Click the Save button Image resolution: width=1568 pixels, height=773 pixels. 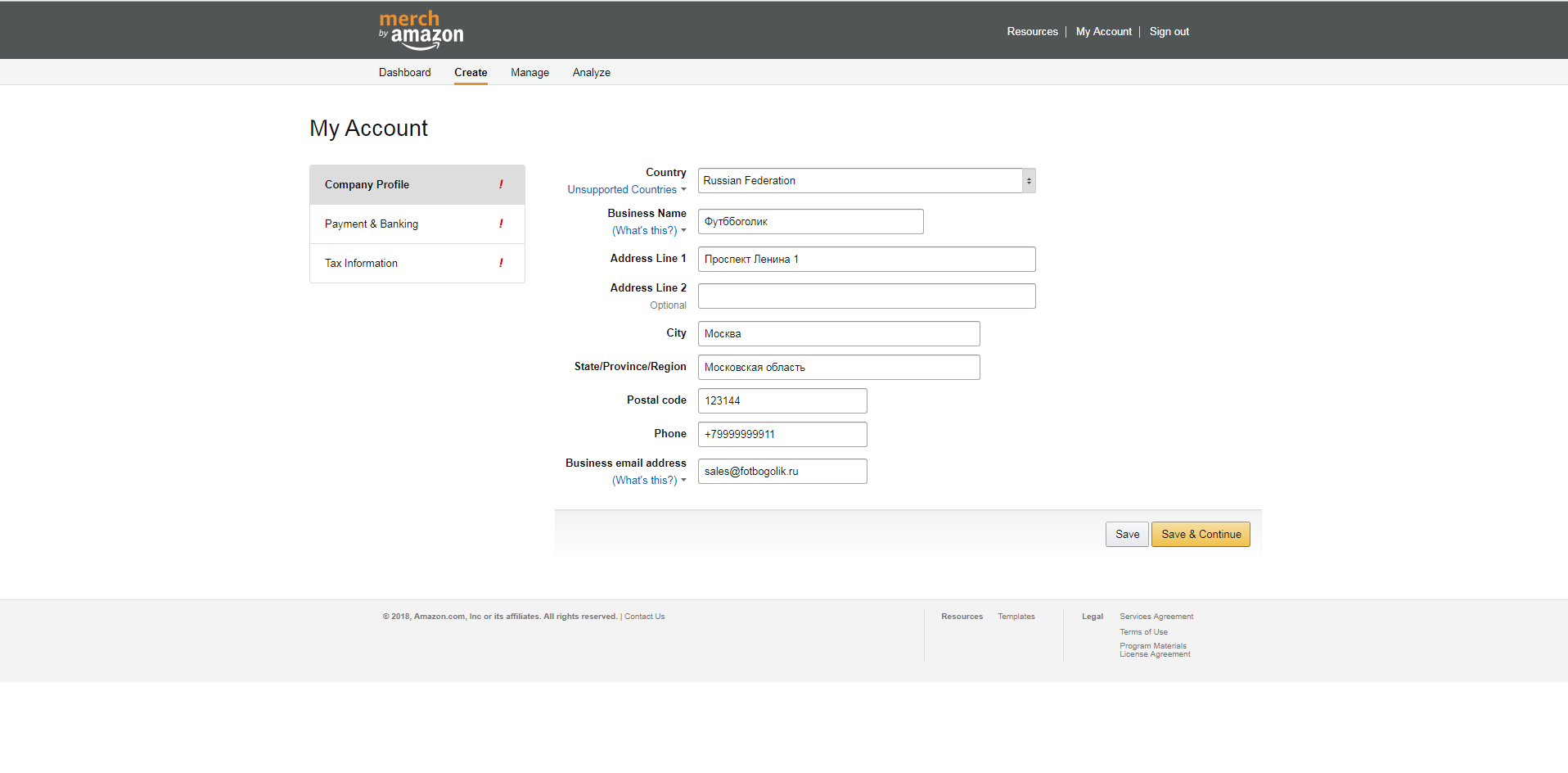click(x=1126, y=534)
